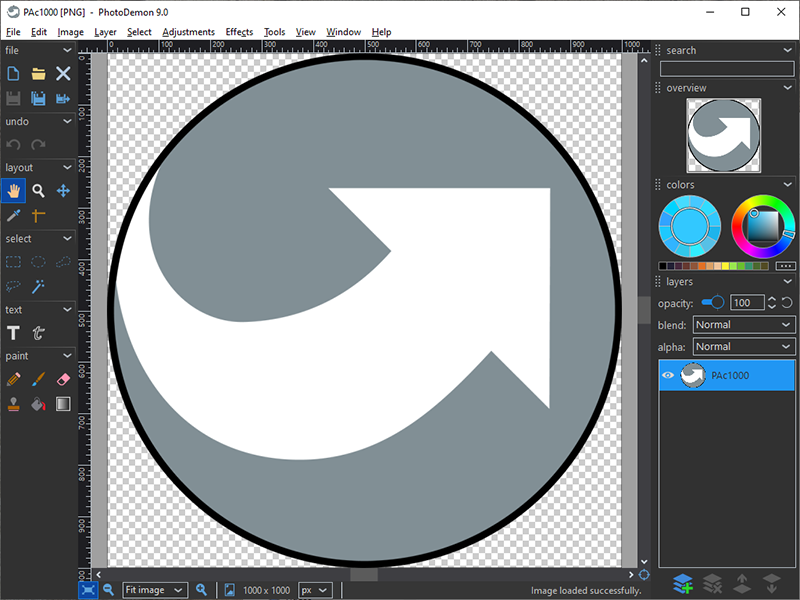Click the layer opacity slider
Image resolution: width=800 pixels, height=600 pixels.
(713, 303)
